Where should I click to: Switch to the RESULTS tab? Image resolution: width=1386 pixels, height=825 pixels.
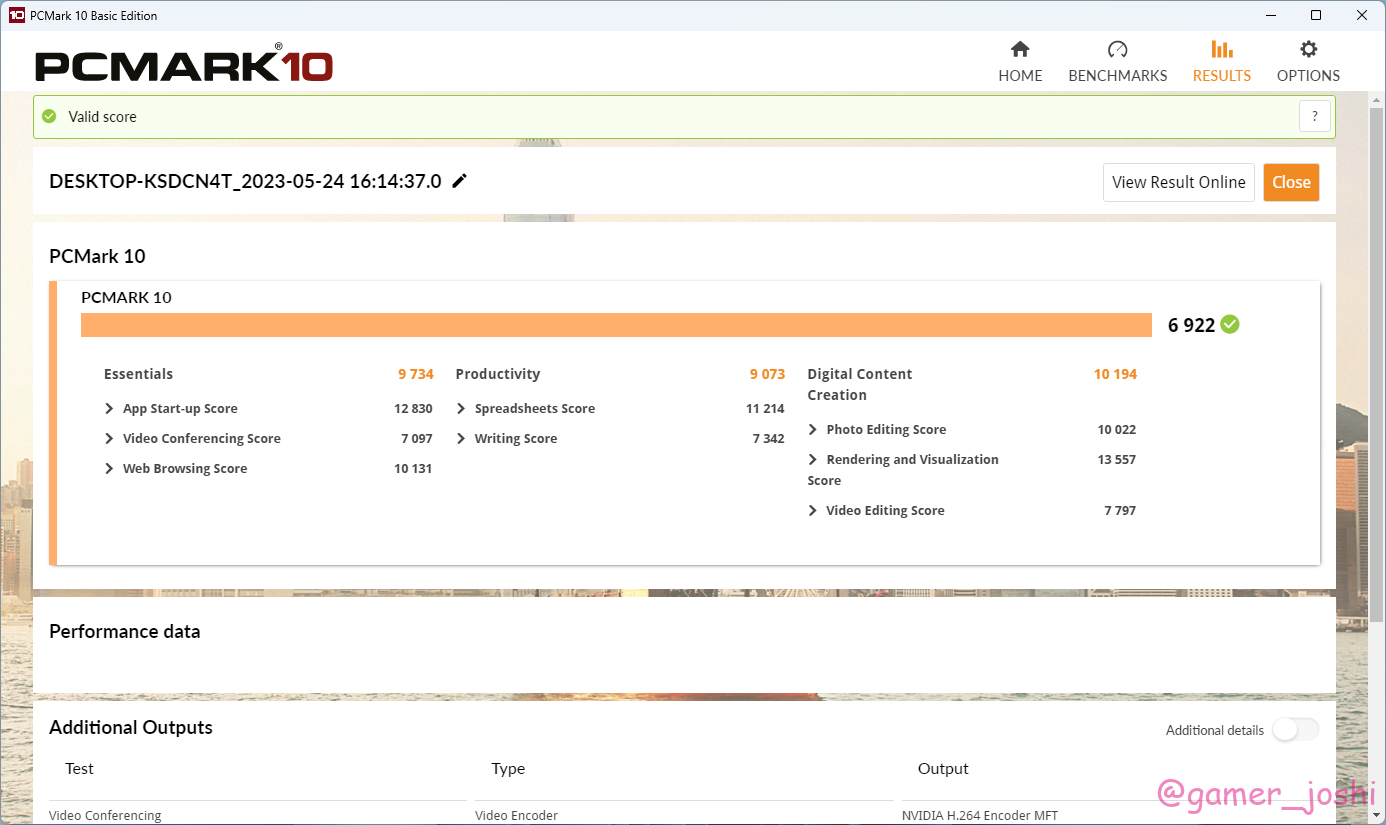click(1222, 61)
